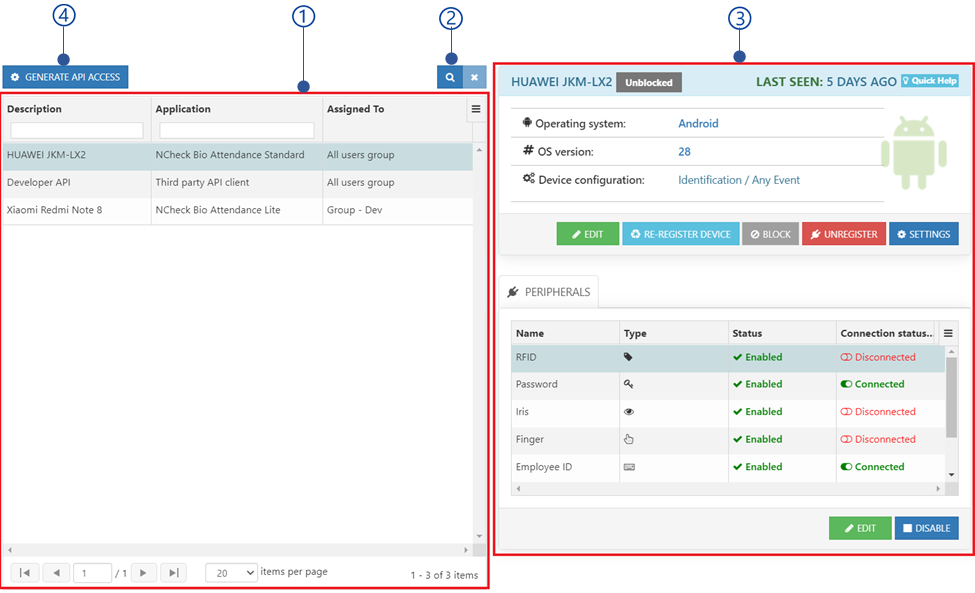Click the search magnifier icon button

click(x=450, y=78)
